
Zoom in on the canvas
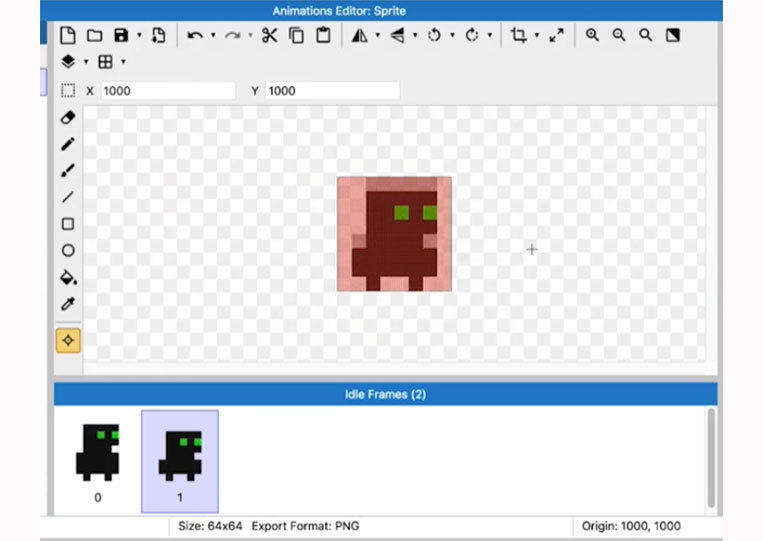click(592, 36)
